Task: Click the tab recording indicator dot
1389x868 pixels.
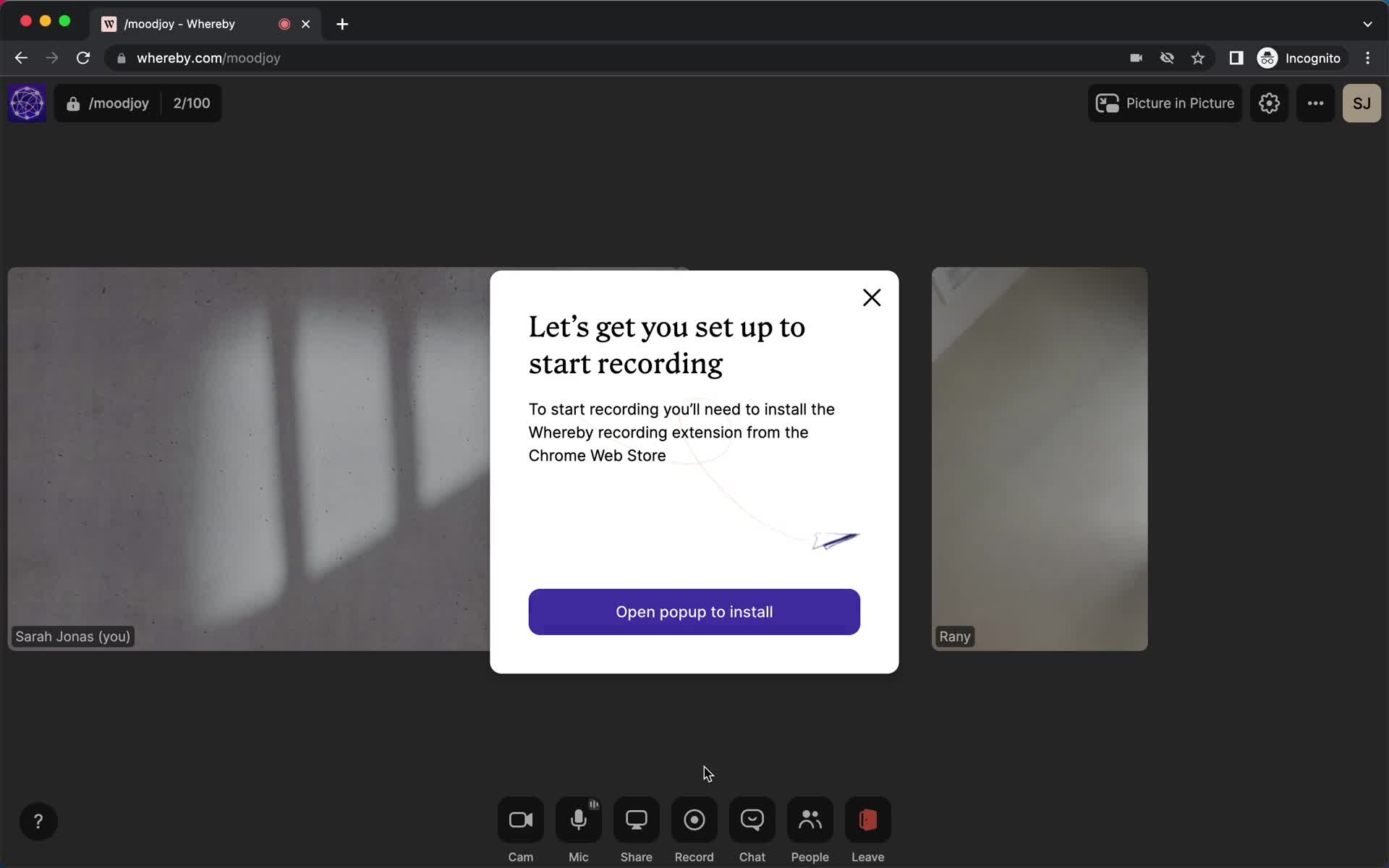Action: [284, 24]
